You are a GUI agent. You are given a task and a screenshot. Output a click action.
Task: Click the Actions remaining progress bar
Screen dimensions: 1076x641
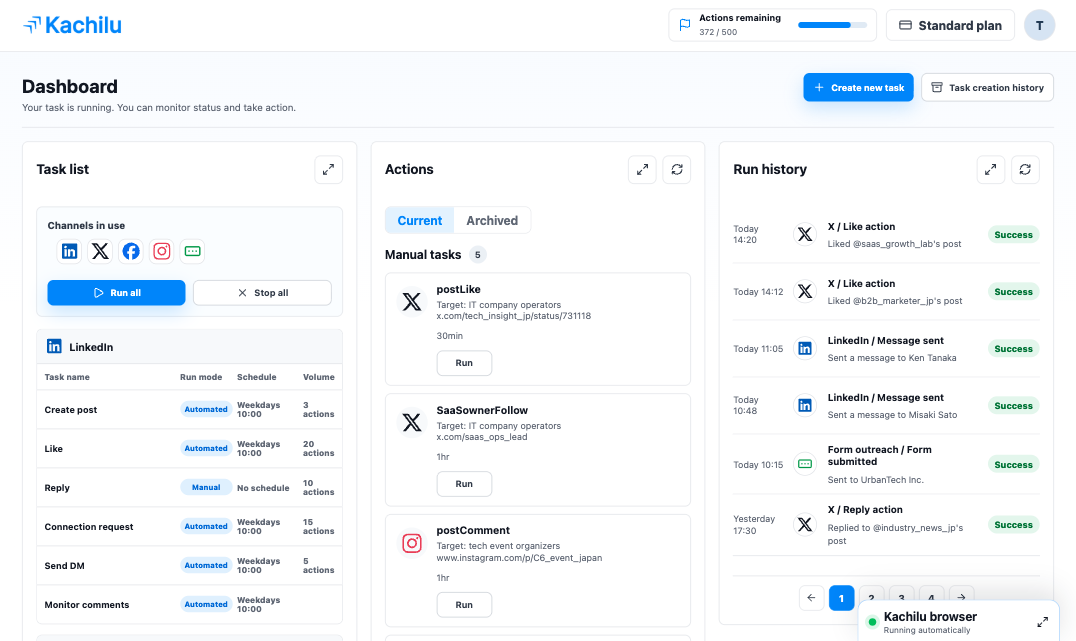[832, 25]
